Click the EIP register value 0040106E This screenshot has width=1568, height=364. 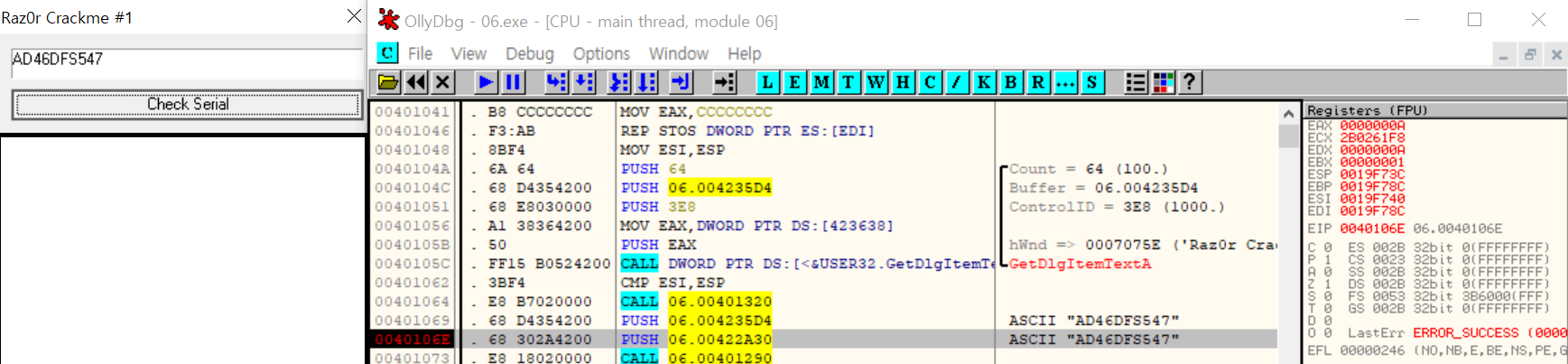point(1372,229)
